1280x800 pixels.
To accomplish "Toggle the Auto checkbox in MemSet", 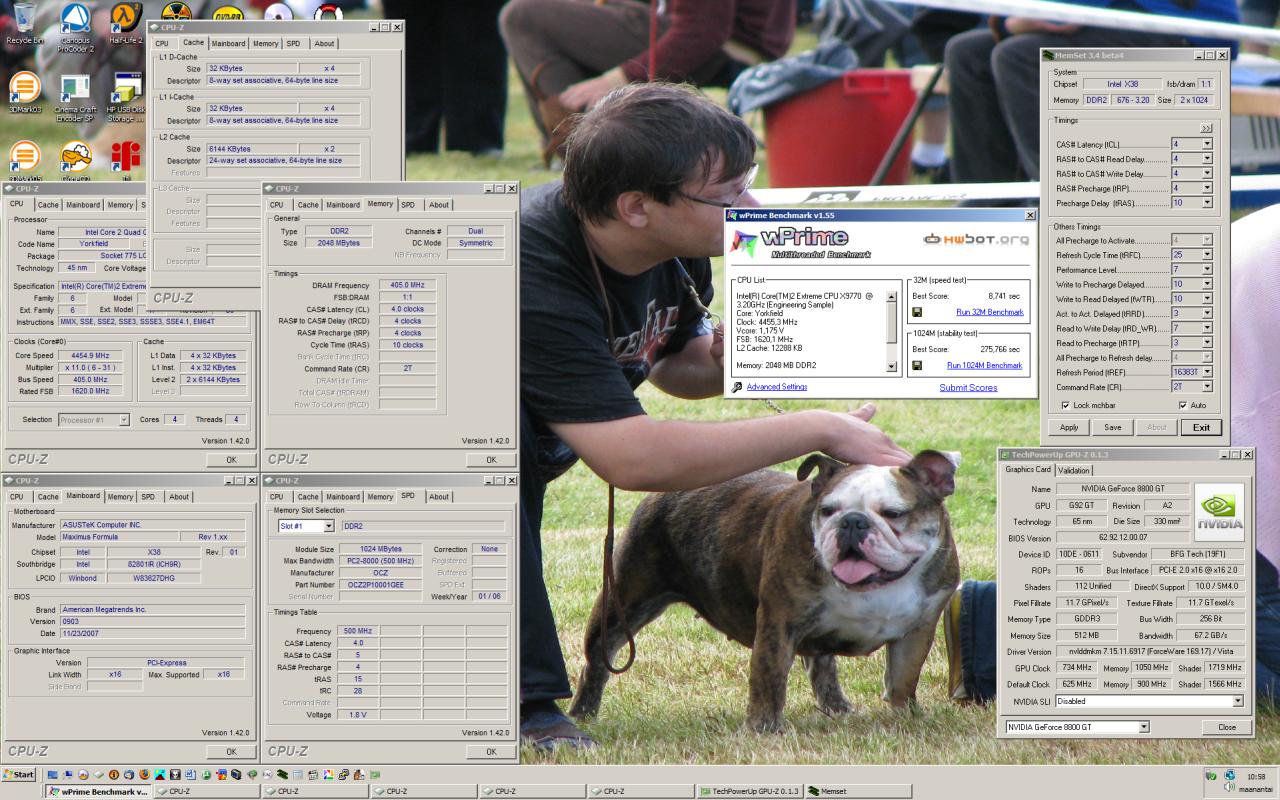I will click(x=1183, y=405).
